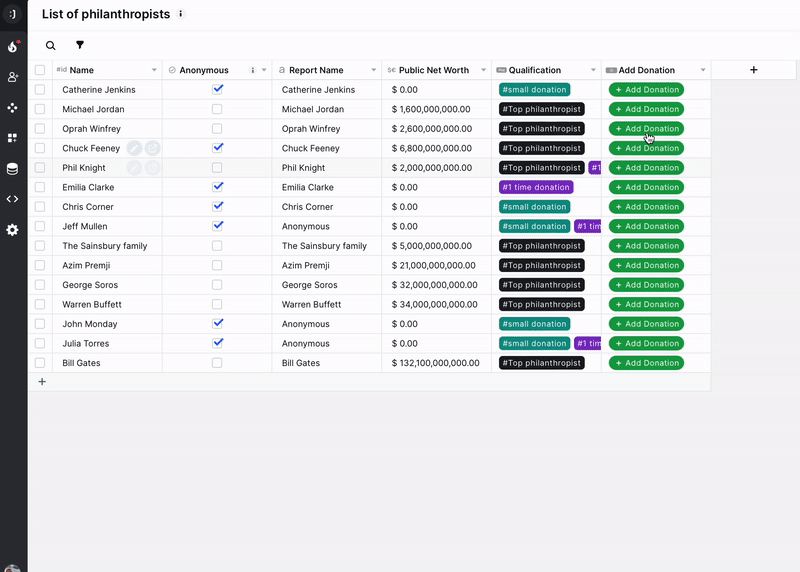Open the code brackets sidebar icon
This screenshot has width=800, height=572.
[x=13, y=199]
